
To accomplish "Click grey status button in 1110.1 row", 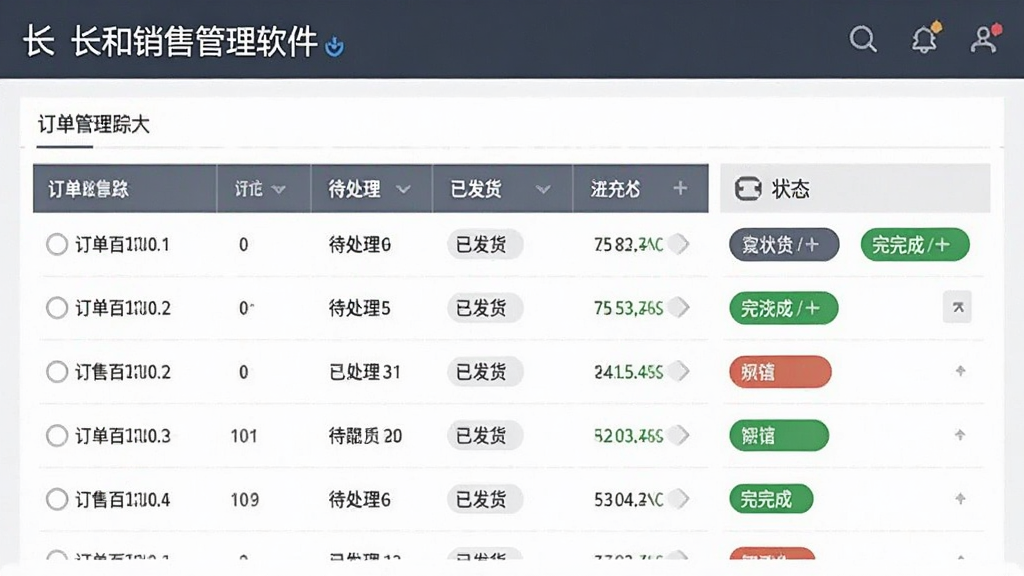I will (x=784, y=245).
